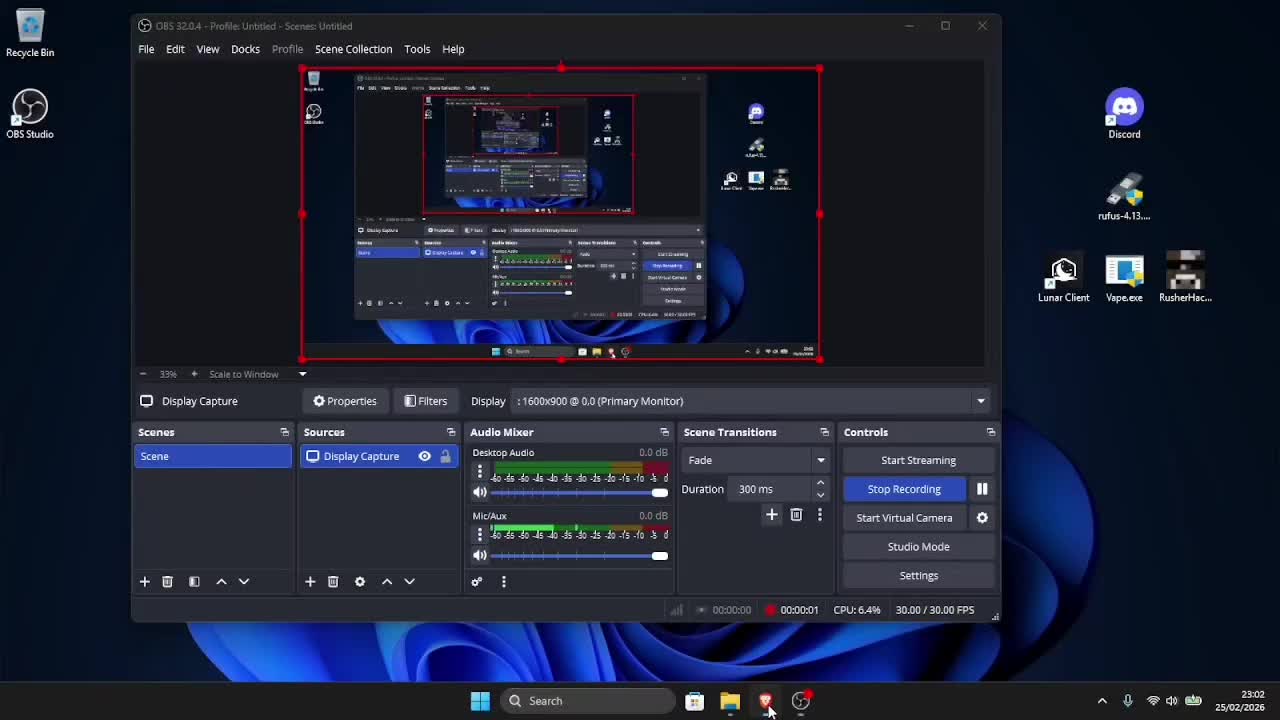Move the source up in the Sources list
This screenshot has width=1280, height=720.
point(387,581)
